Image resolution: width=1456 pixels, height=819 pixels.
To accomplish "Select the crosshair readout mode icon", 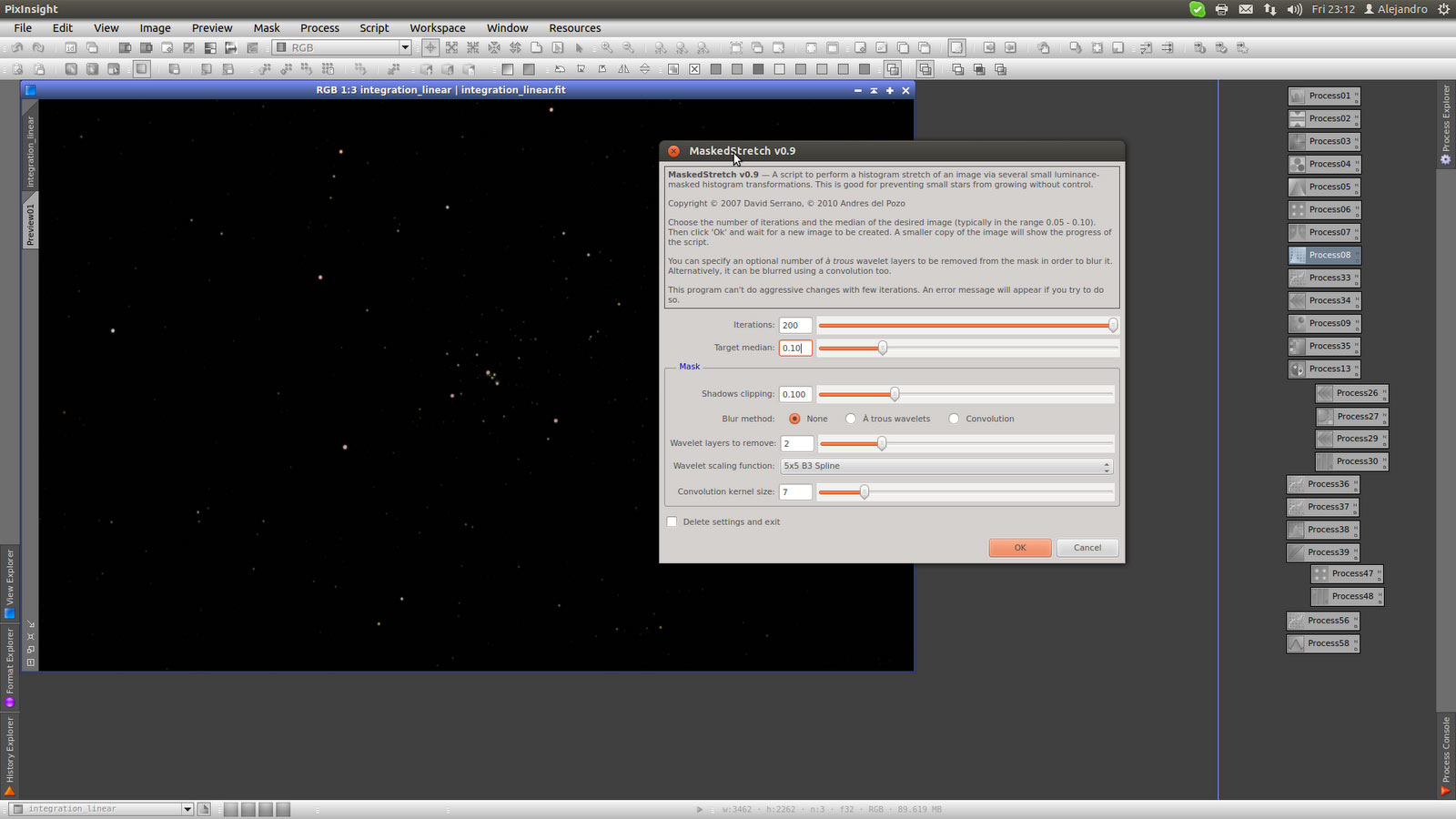I will 430,47.
